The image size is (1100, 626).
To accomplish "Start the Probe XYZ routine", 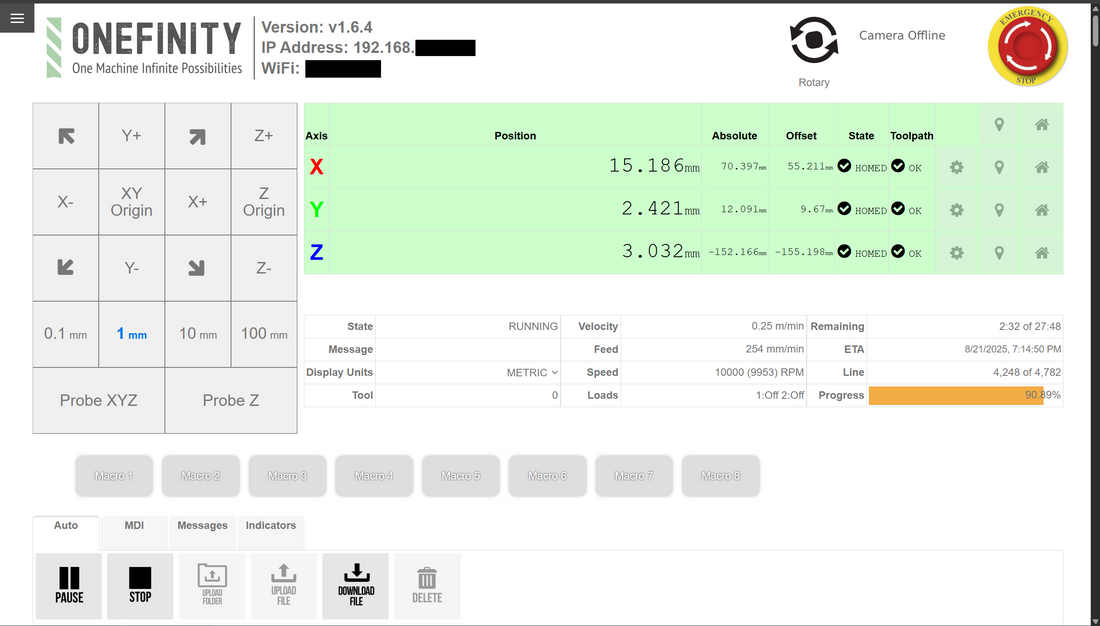I will click(x=98, y=400).
